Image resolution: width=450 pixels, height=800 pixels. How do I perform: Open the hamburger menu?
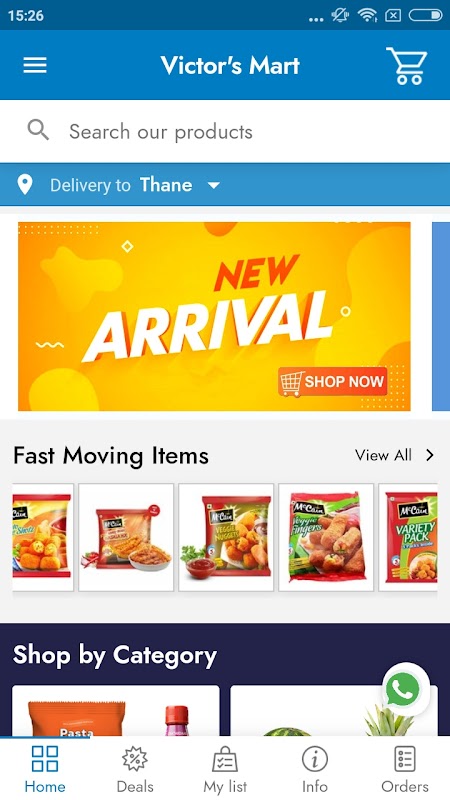35,65
